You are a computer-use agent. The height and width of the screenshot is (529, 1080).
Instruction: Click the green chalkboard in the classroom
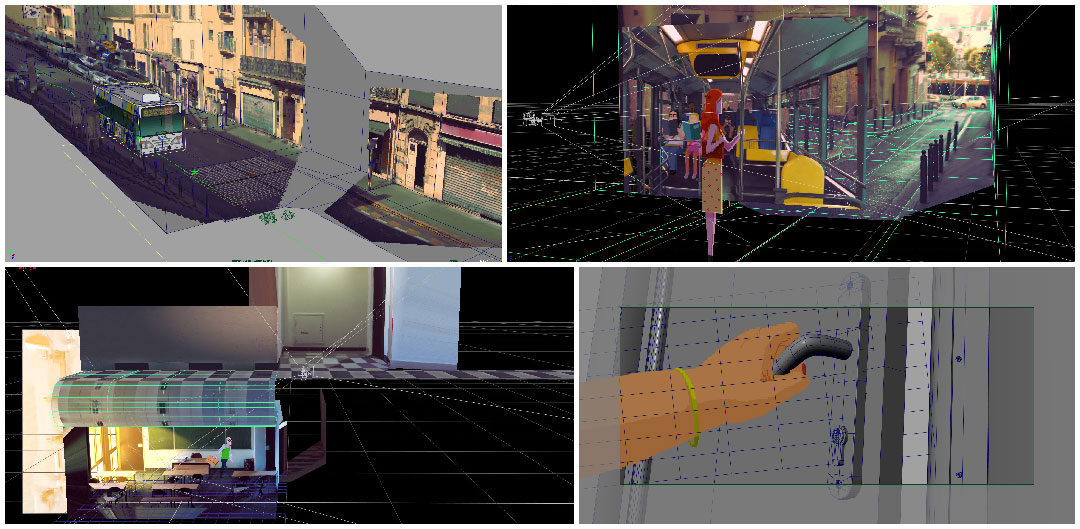177,440
